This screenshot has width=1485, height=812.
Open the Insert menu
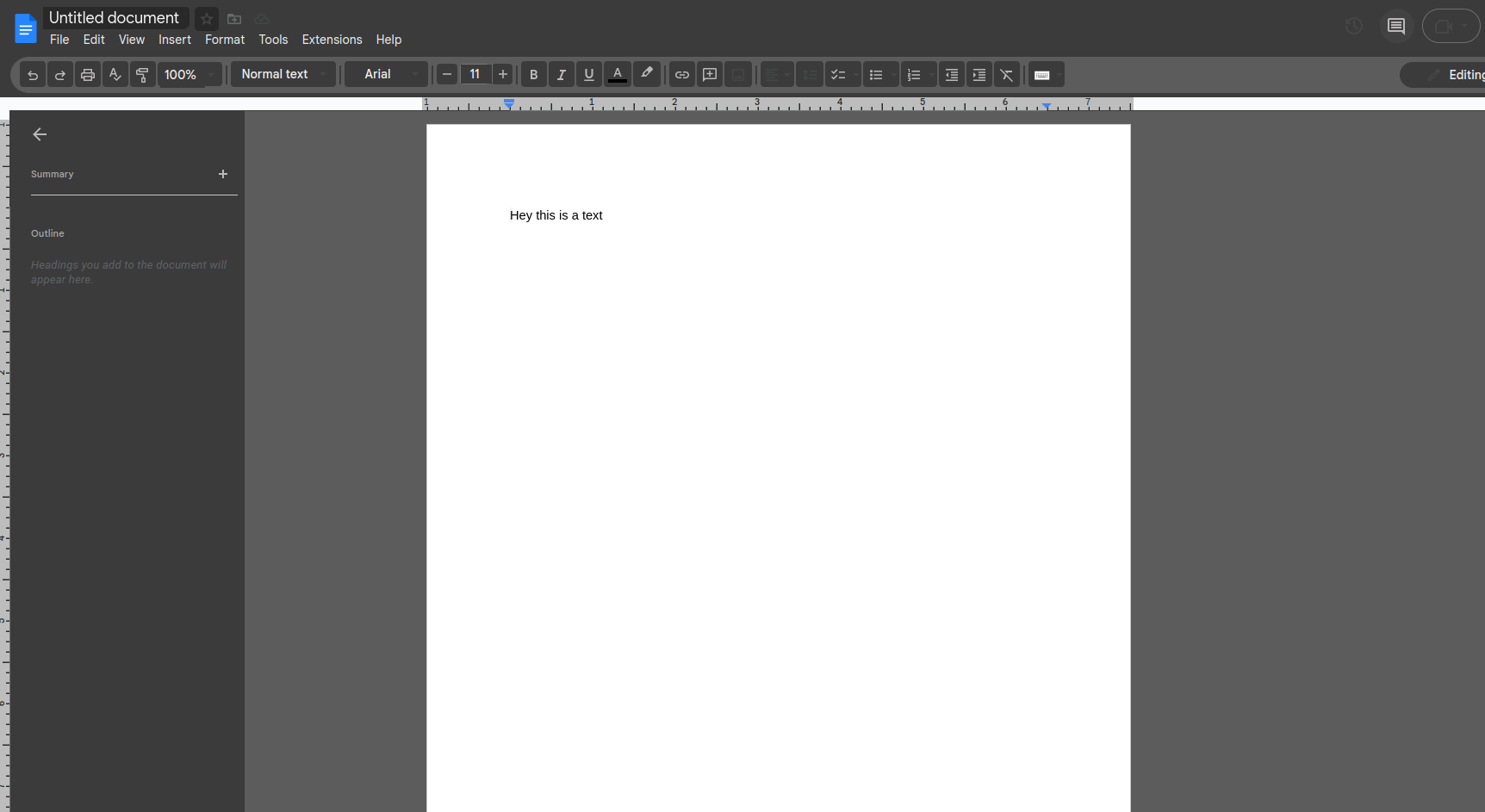[x=175, y=40]
